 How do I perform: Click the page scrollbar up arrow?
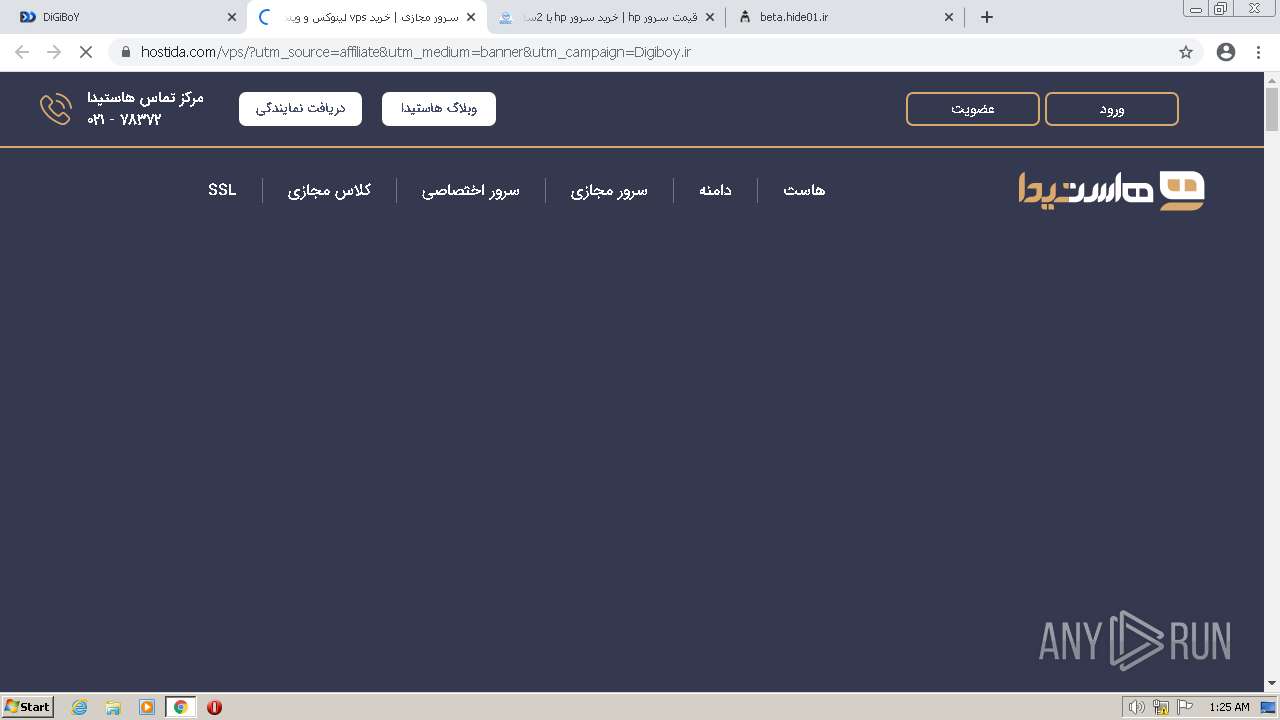pos(1272,79)
